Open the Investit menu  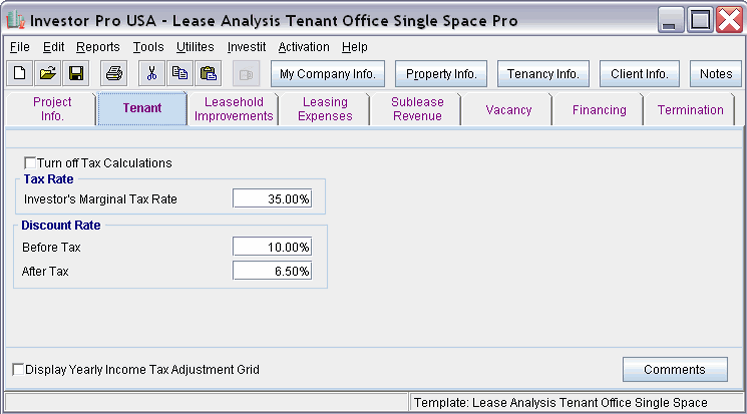pos(247,47)
